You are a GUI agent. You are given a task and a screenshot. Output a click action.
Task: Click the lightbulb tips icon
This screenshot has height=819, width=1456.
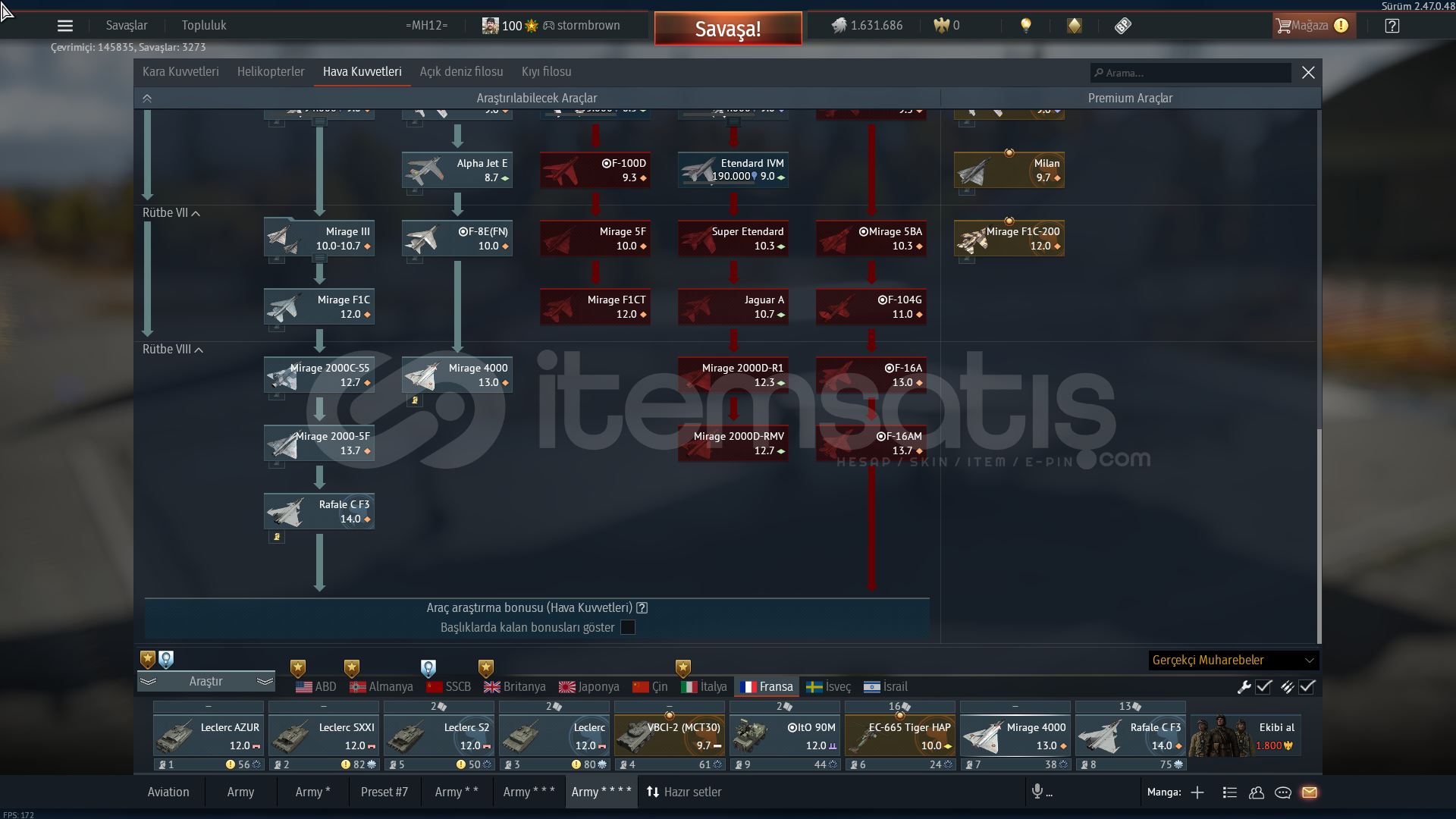[x=1026, y=26]
